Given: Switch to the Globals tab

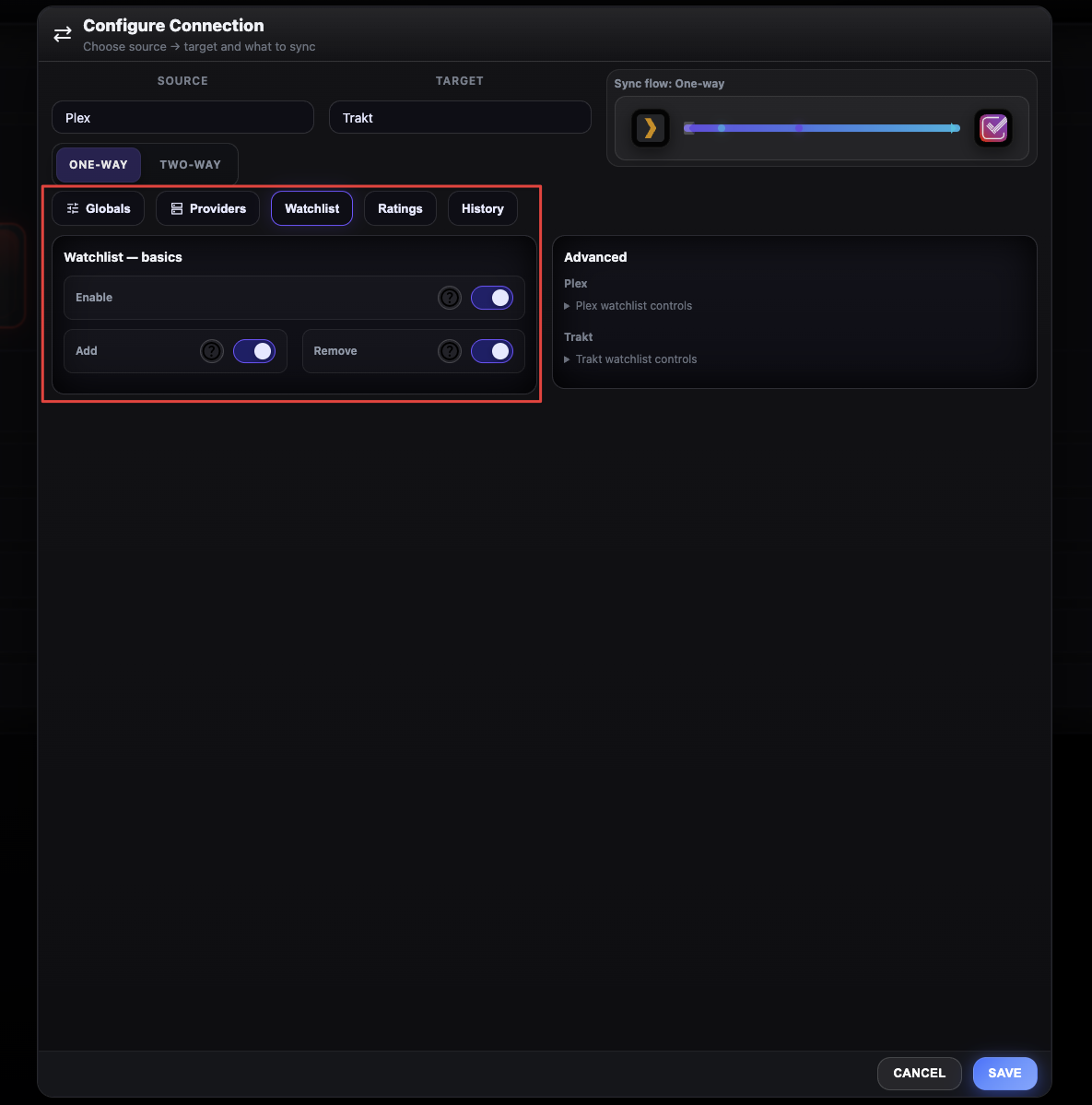Looking at the screenshot, I should (98, 208).
